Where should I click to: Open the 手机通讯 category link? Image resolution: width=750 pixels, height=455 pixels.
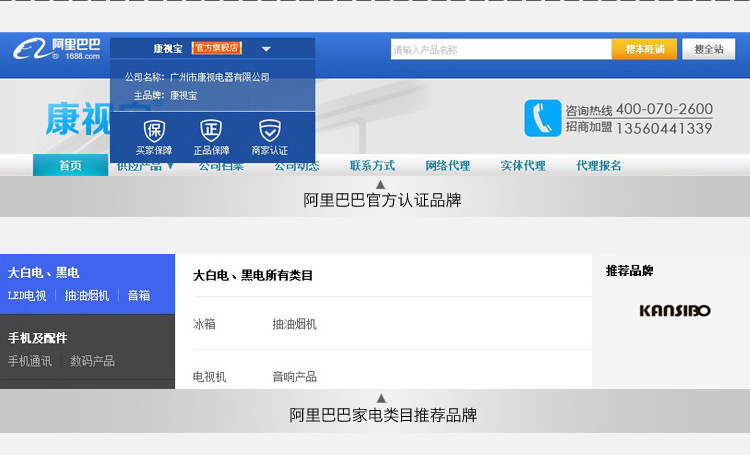pos(30,361)
